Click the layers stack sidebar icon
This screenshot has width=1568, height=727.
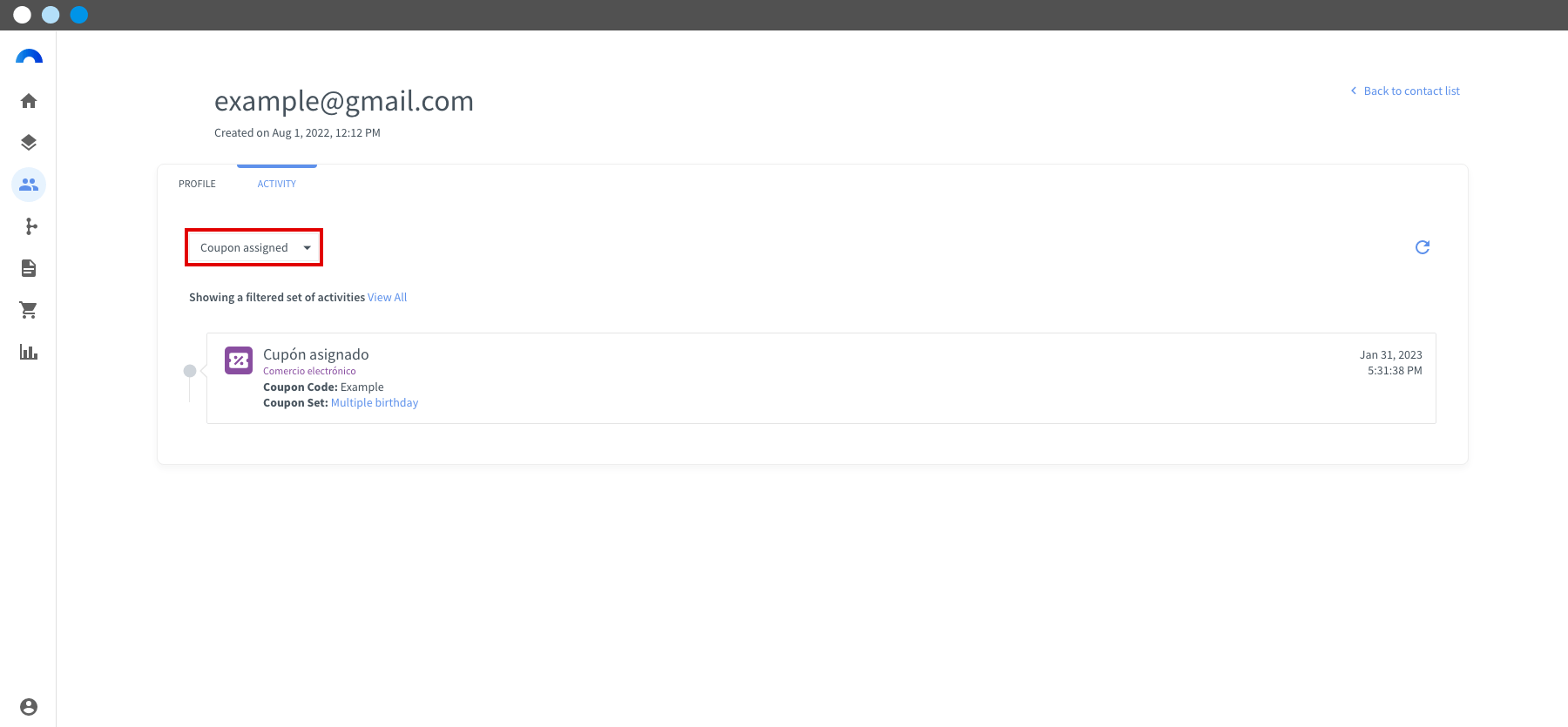(x=29, y=143)
